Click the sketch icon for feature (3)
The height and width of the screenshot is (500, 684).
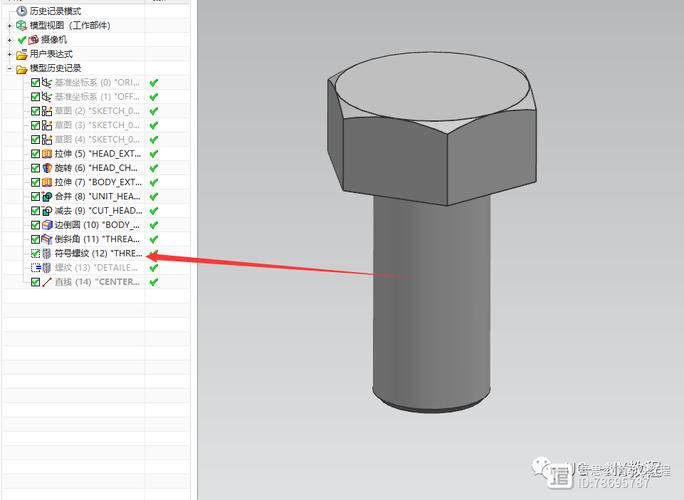point(47,125)
